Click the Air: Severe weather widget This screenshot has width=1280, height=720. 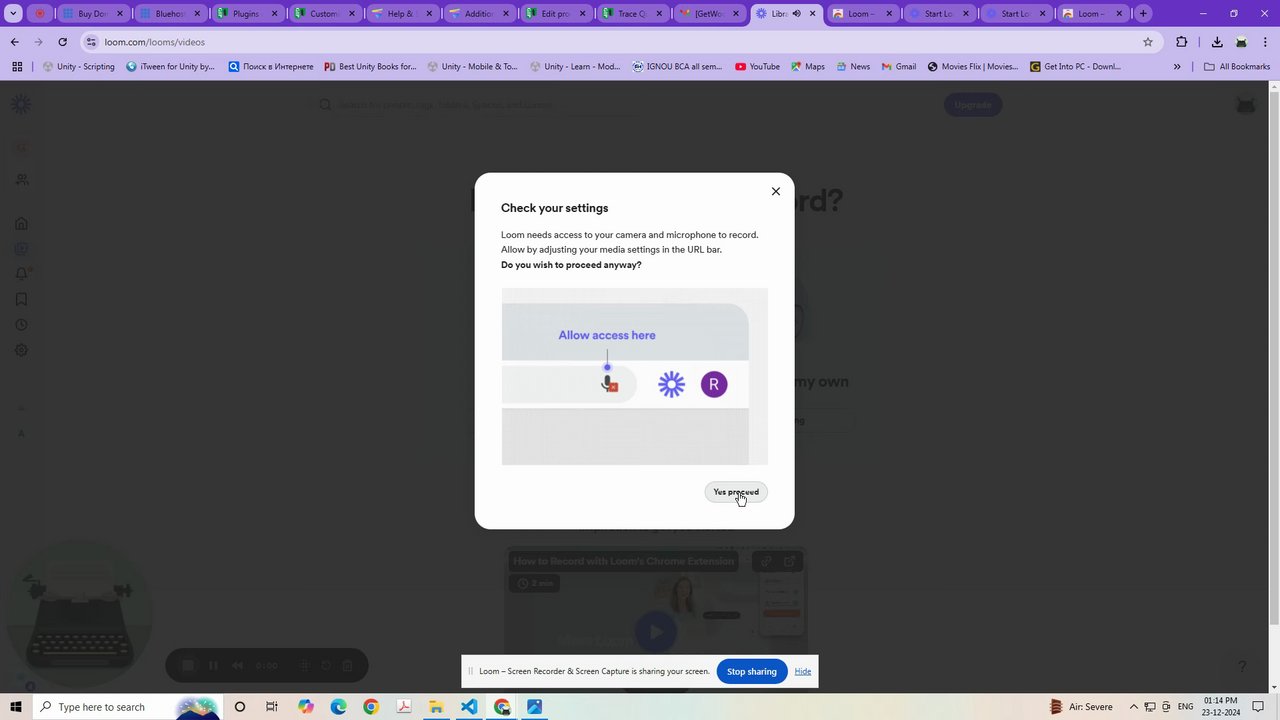click(1081, 707)
